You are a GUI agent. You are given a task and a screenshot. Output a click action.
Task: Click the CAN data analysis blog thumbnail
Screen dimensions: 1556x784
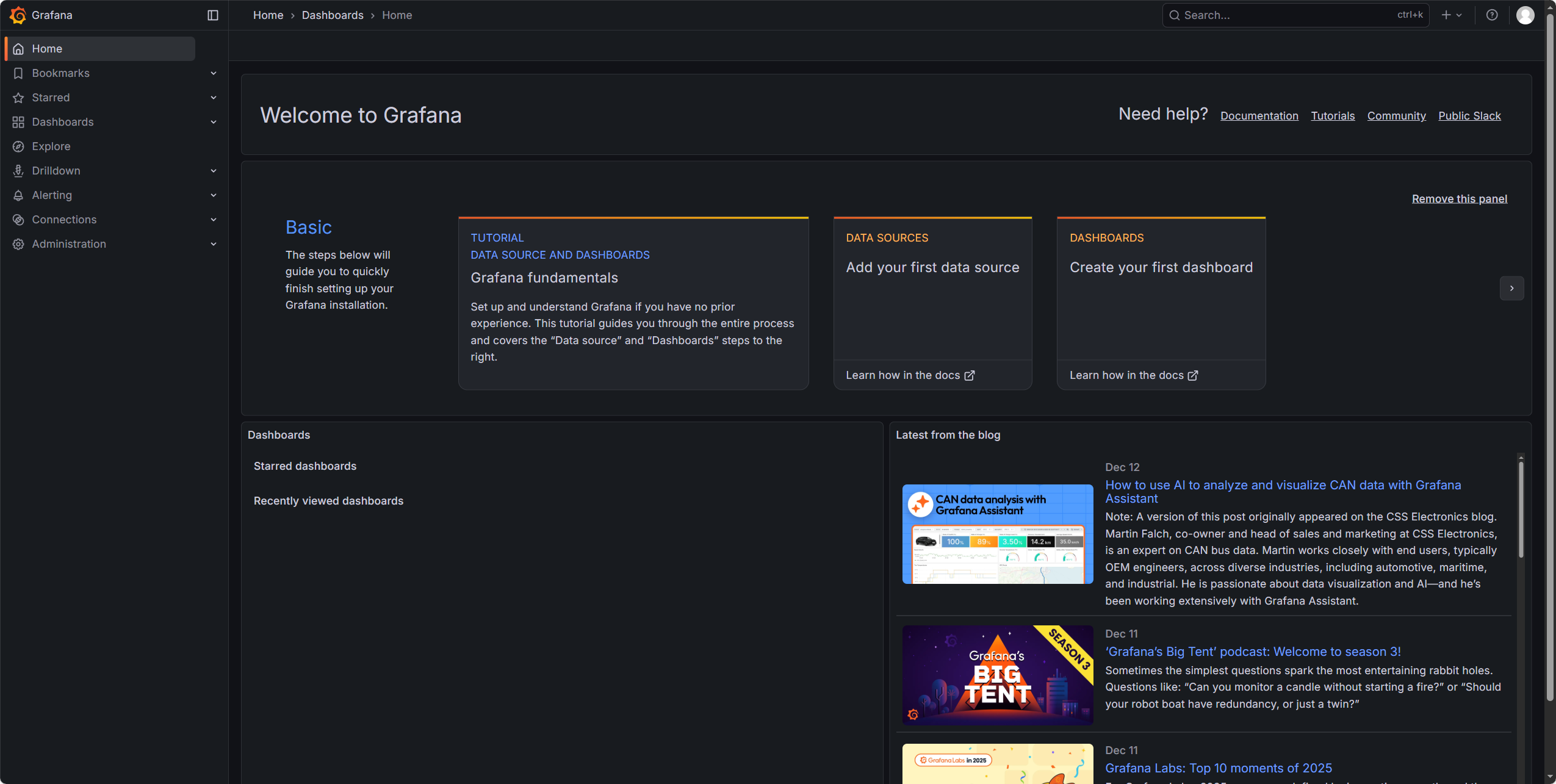coord(997,534)
